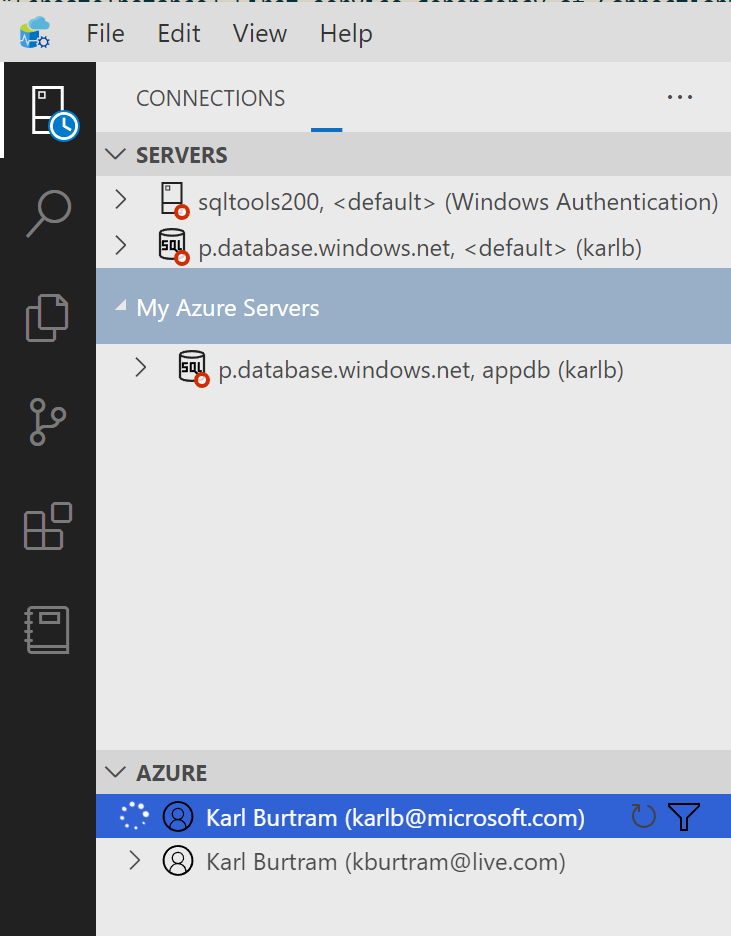Select Karl Burtram (kburtram@live.com) account

[x=413, y=861]
